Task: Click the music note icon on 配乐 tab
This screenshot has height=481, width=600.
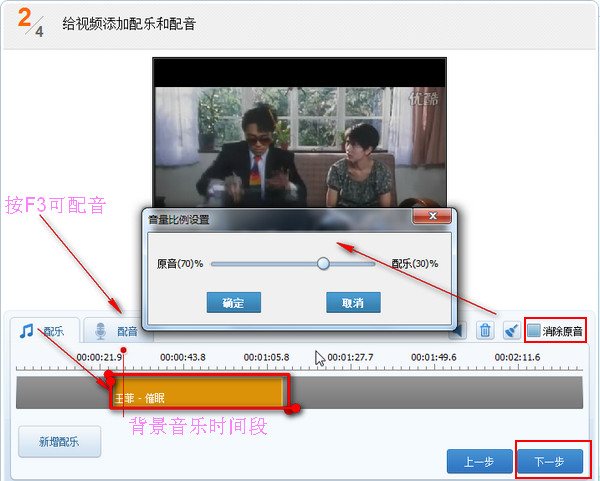Action: tap(26, 331)
